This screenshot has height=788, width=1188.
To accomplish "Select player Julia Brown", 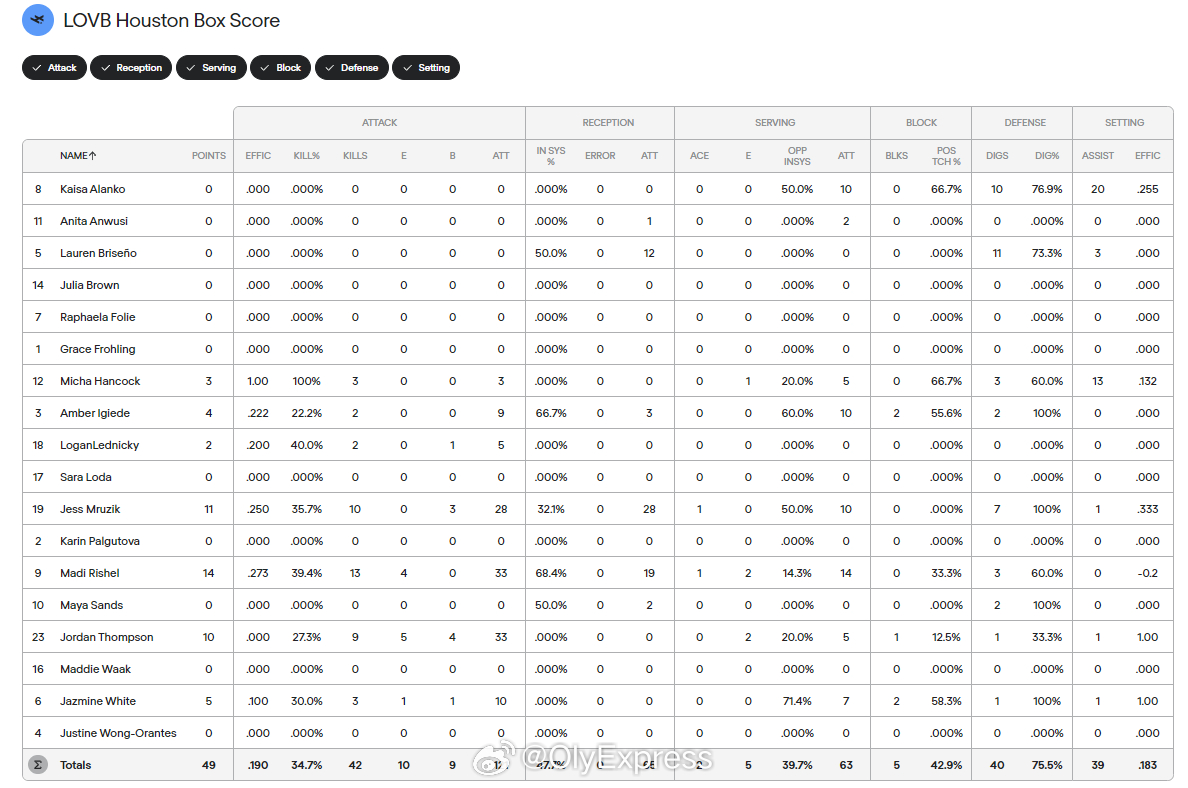I will (89, 285).
